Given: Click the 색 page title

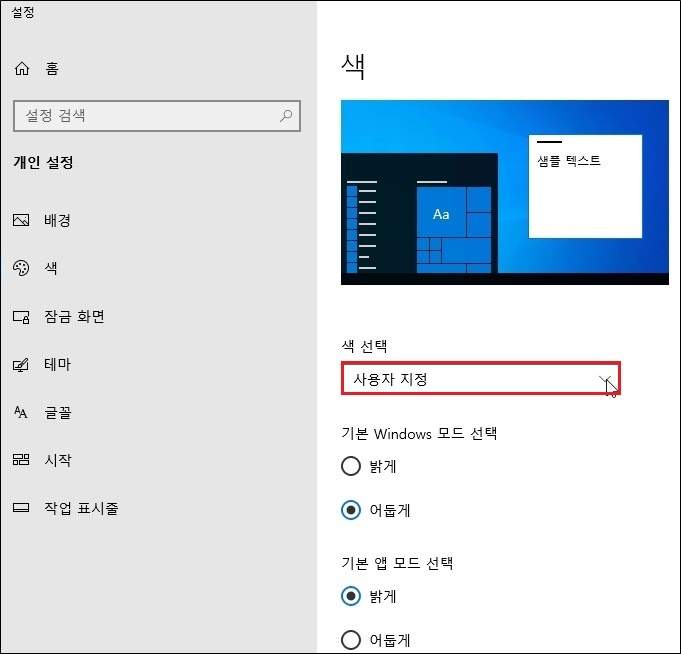Looking at the screenshot, I should tap(353, 66).
